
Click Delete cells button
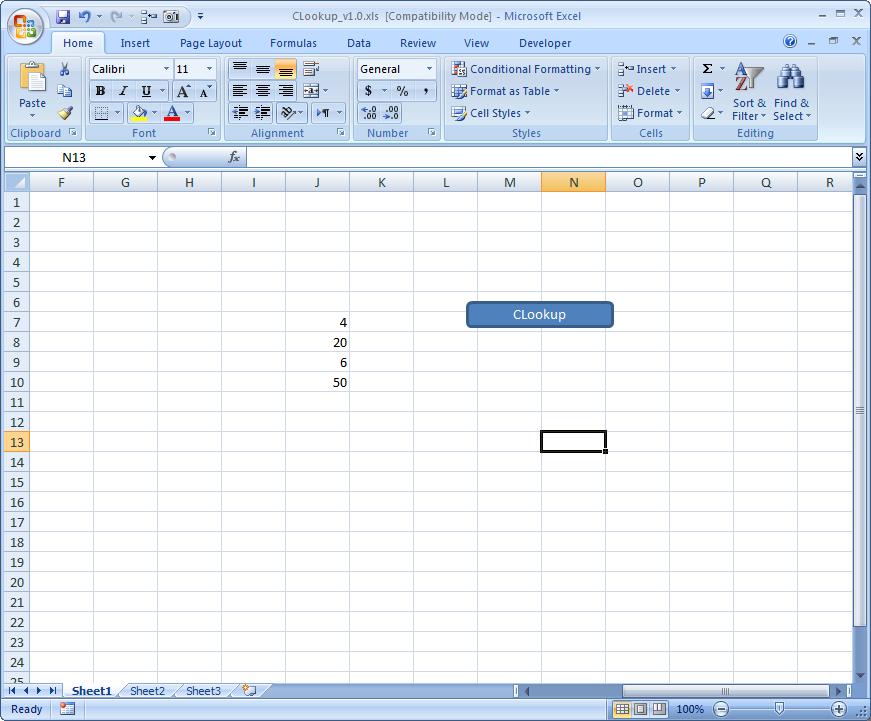pos(649,91)
